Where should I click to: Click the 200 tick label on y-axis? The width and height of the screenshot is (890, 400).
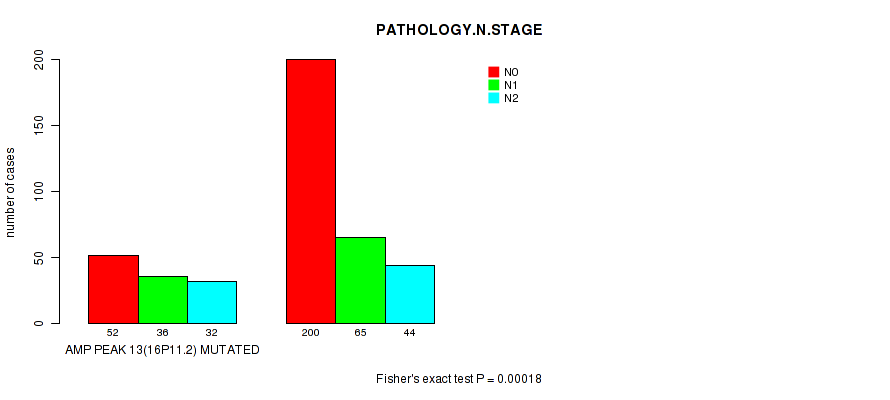pyautogui.click(x=39, y=61)
